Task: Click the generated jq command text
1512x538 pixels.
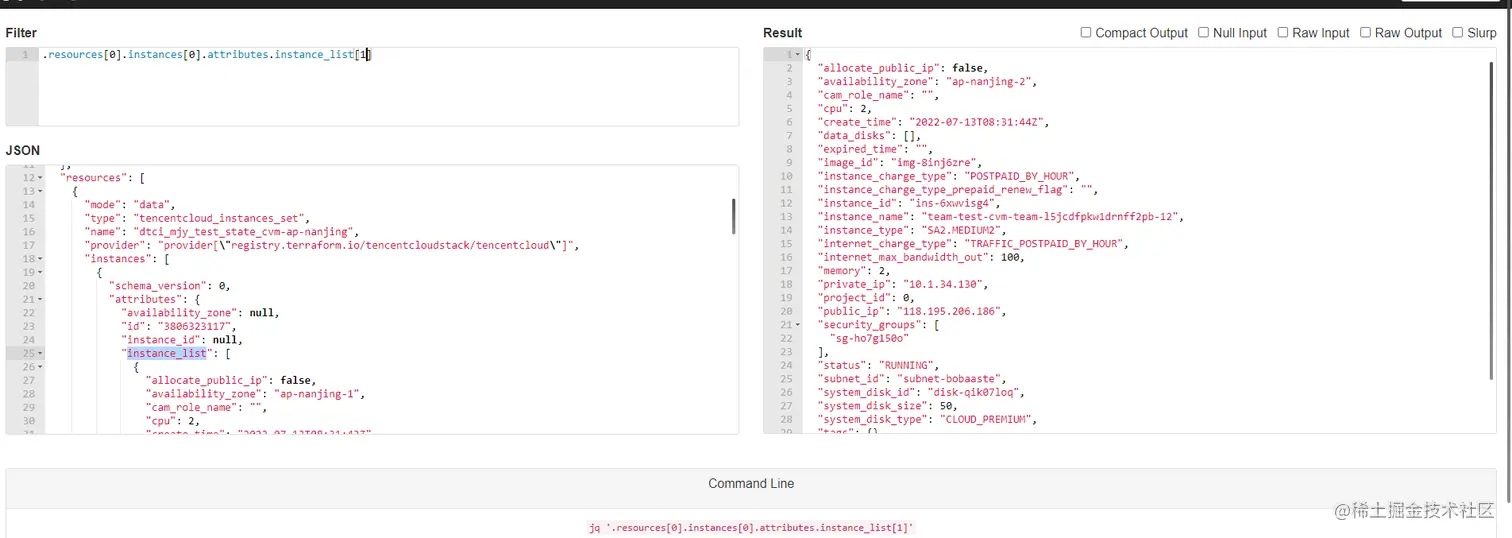Action: [751, 527]
